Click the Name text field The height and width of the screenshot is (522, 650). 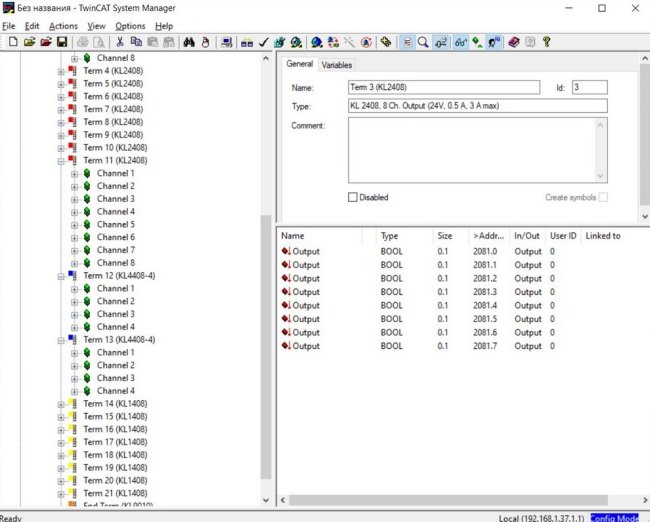(444, 88)
